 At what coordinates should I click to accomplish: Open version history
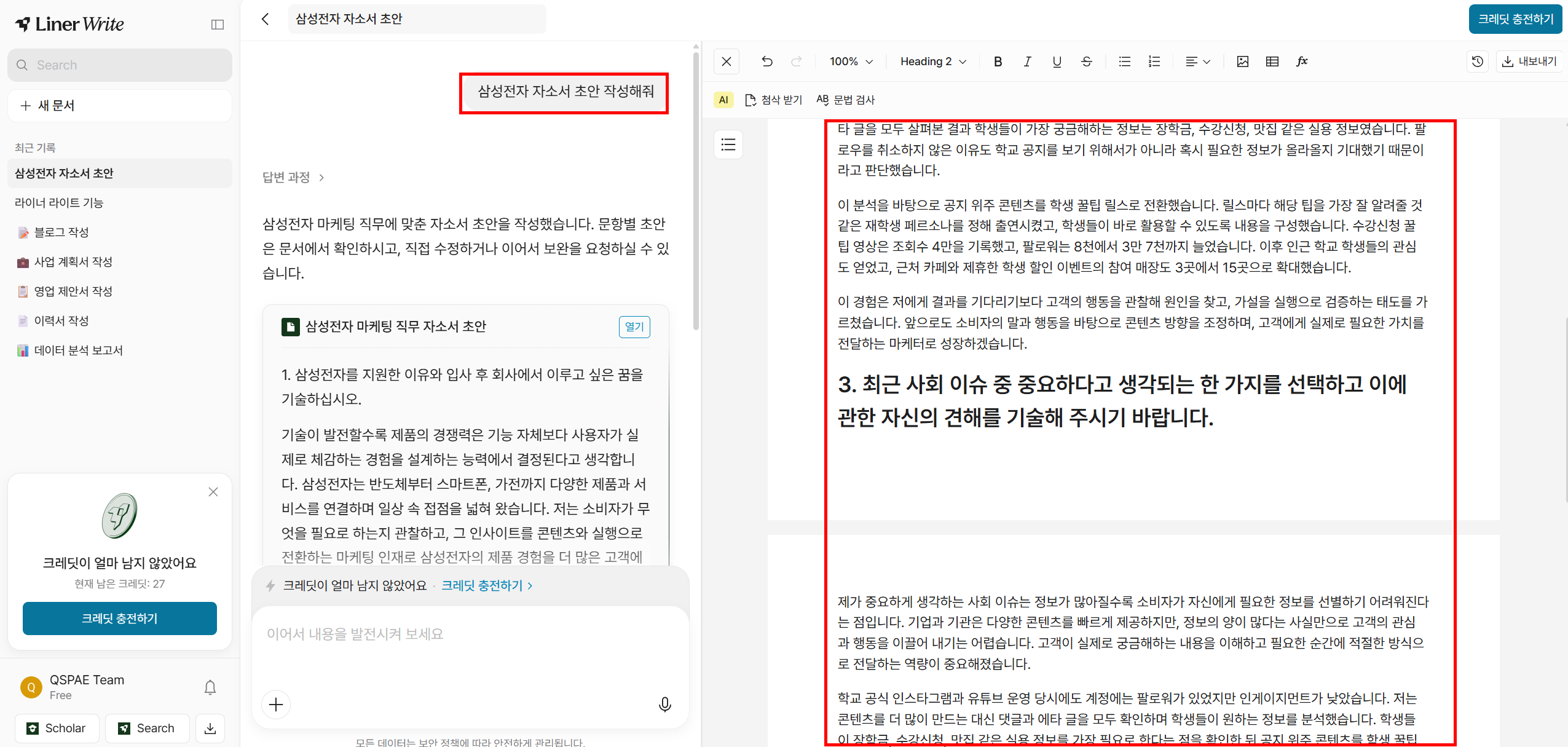point(1478,61)
